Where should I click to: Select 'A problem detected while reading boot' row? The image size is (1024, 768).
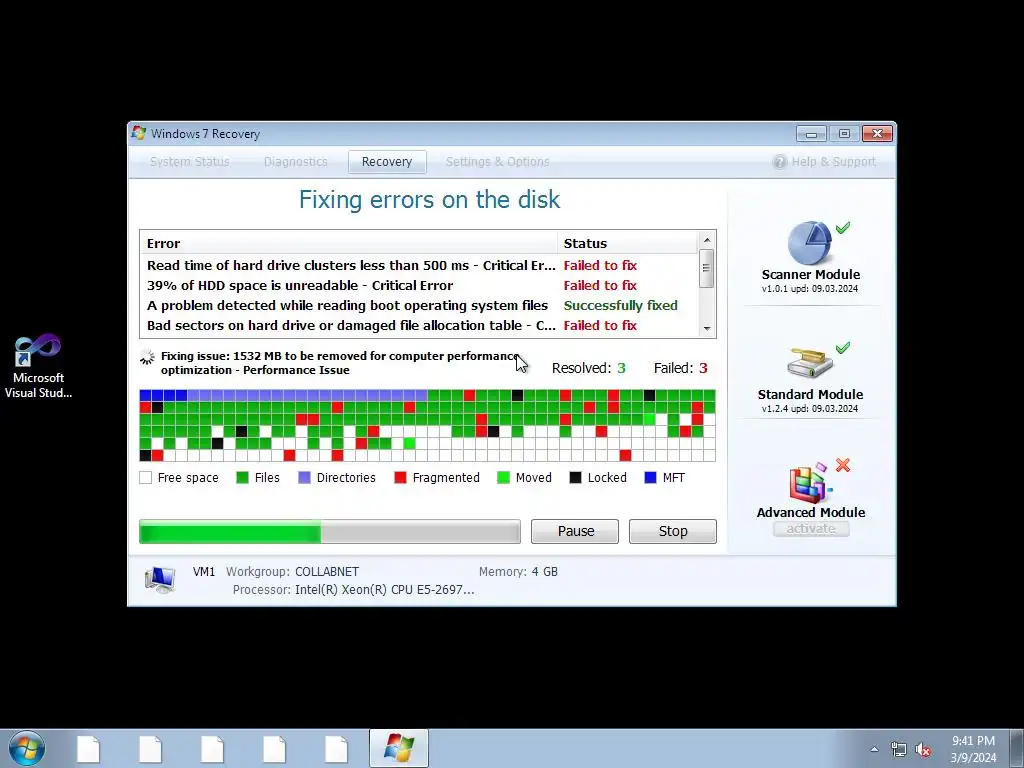[x=419, y=306]
